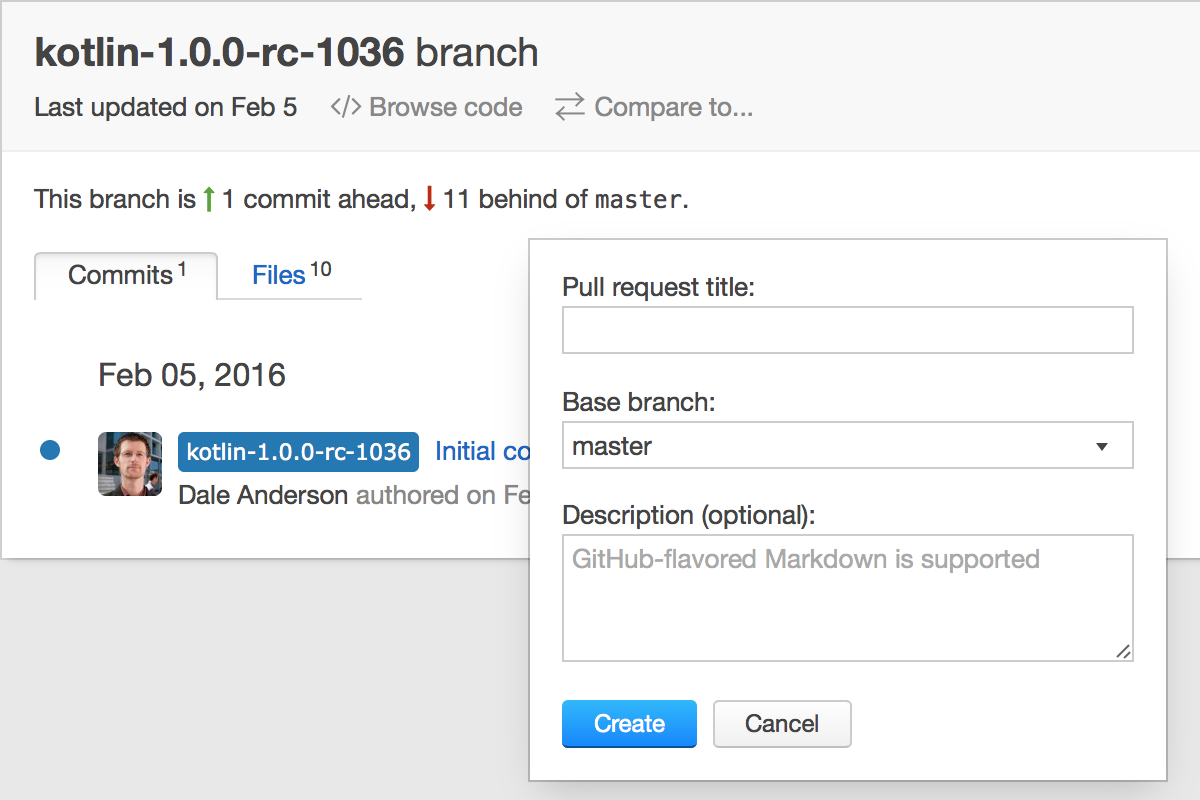The width and height of the screenshot is (1200, 800).
Task: Click the red commits-behind arrow
Action: point(430,199)
